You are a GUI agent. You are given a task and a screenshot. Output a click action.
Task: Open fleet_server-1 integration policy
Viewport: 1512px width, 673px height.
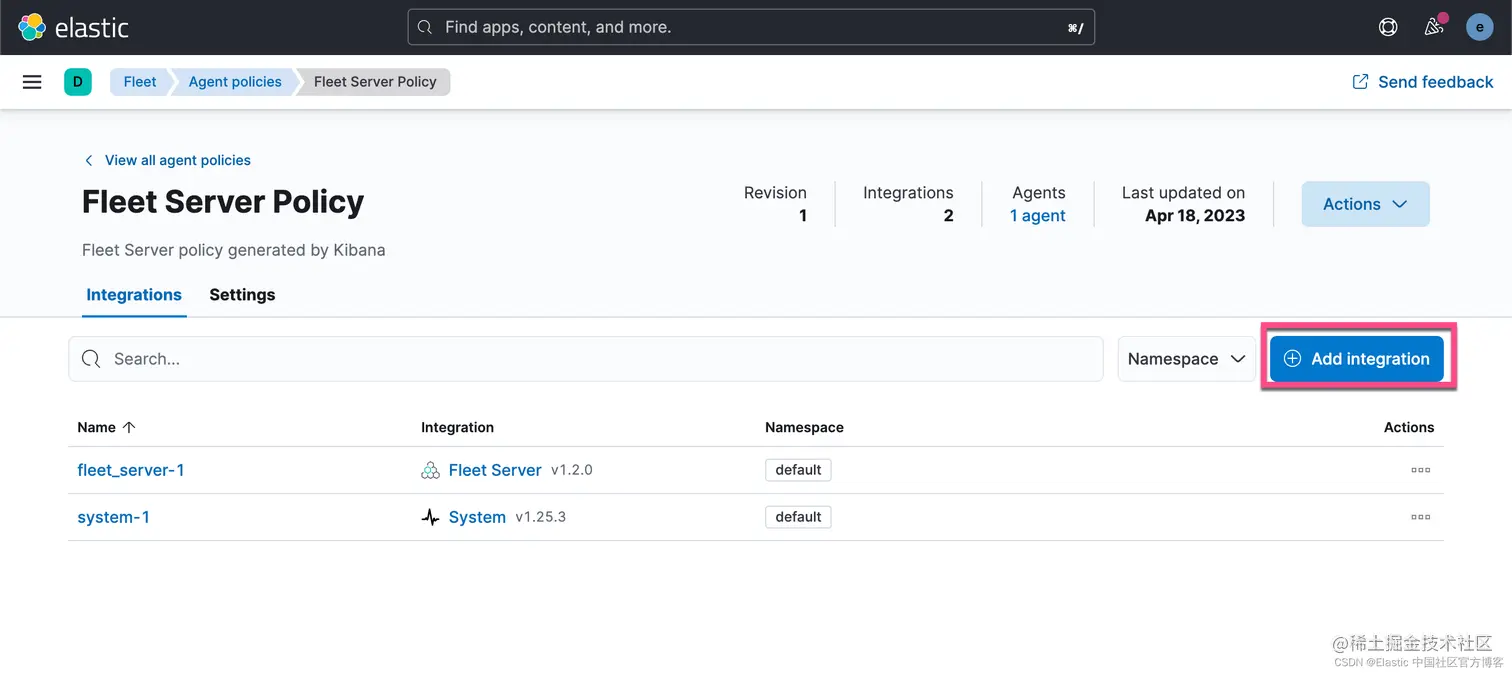click(131, 470)
